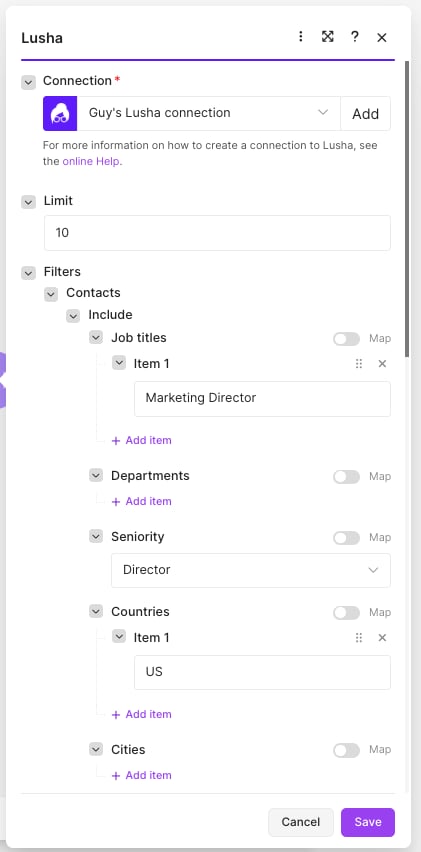This screenshot has height=852, width=421.
Task: Open the online Help link
Action: tap(91, 161)
